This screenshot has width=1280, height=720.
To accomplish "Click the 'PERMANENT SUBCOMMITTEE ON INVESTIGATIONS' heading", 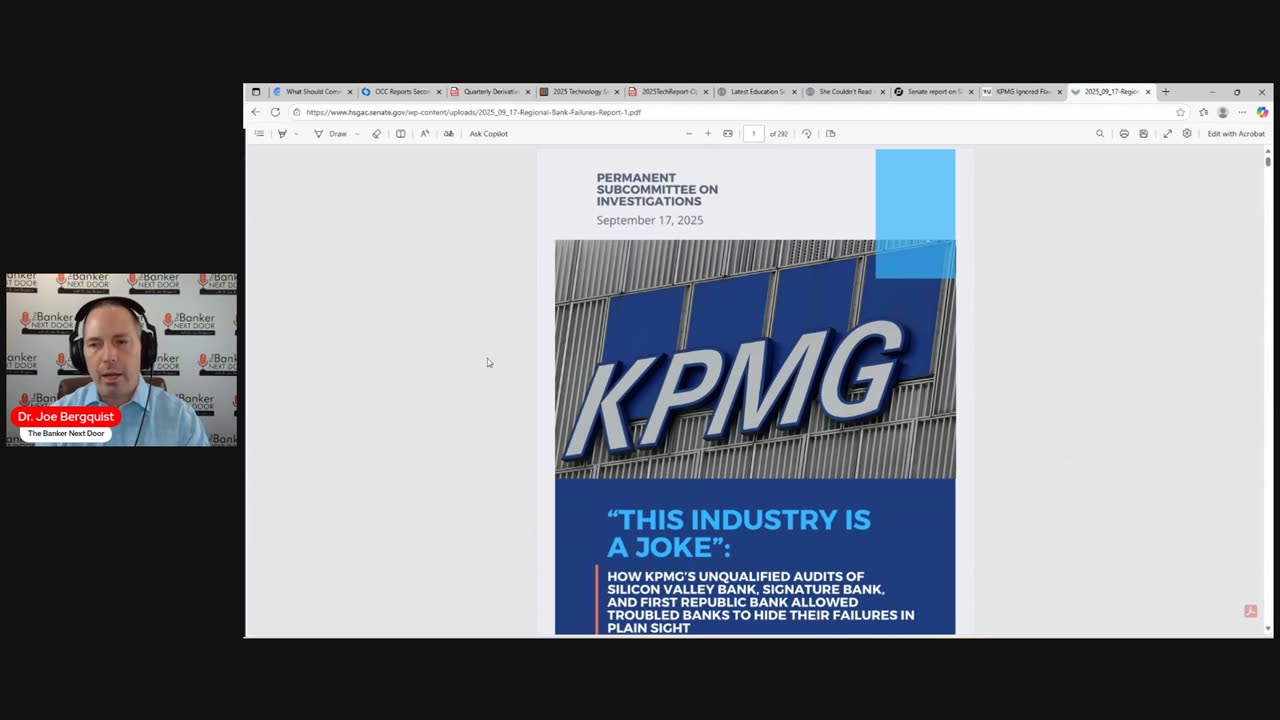I will point(657,190).
